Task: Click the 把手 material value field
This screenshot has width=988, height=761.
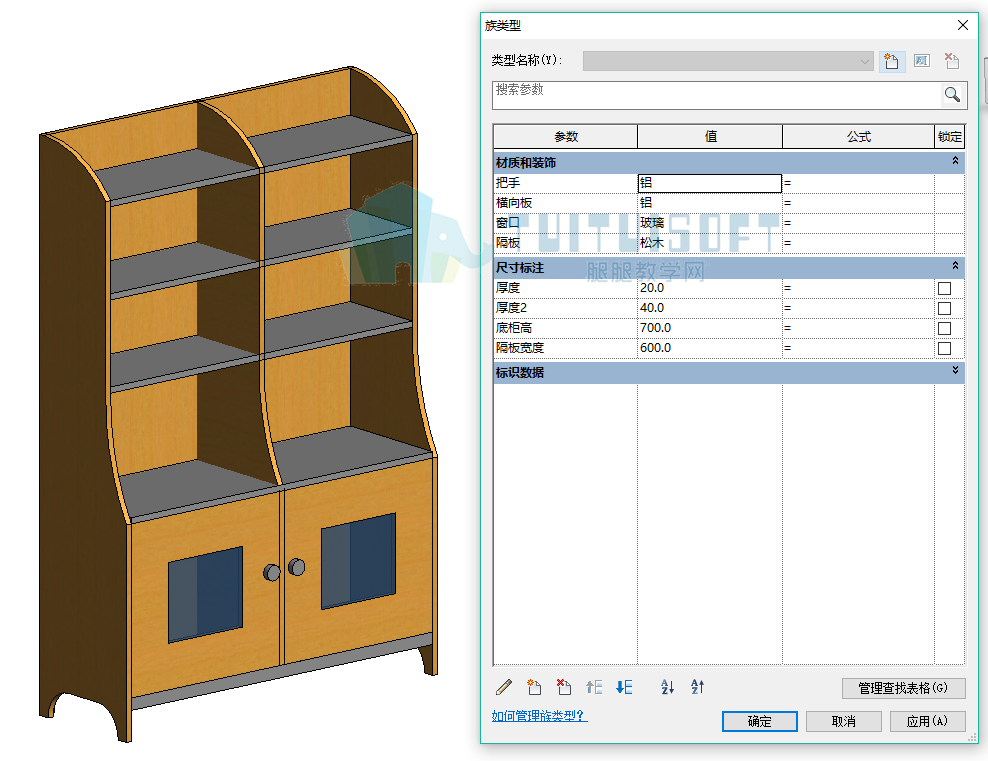Action: (709, 183)
